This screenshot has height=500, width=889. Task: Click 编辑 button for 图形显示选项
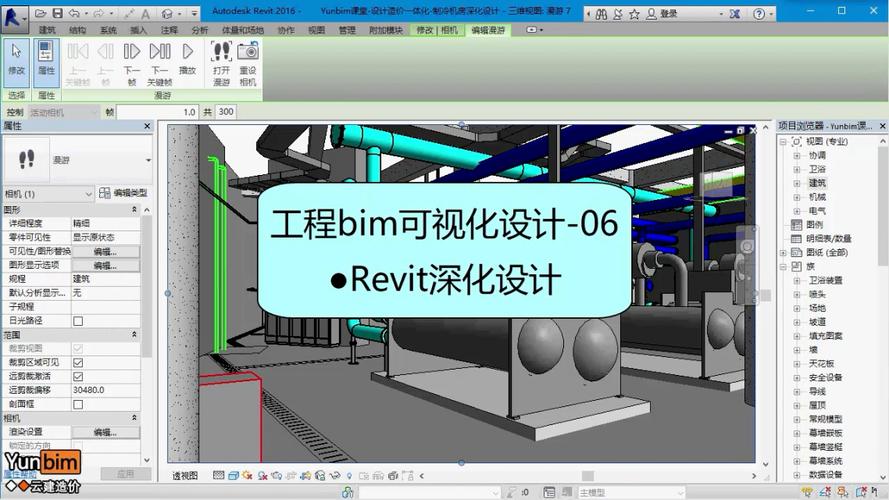tap(105, 265)
